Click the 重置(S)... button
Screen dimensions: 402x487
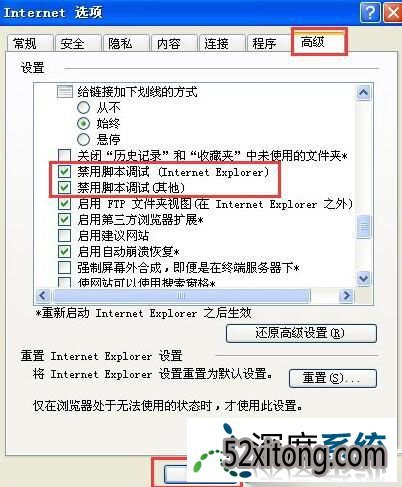click(333, 378)
